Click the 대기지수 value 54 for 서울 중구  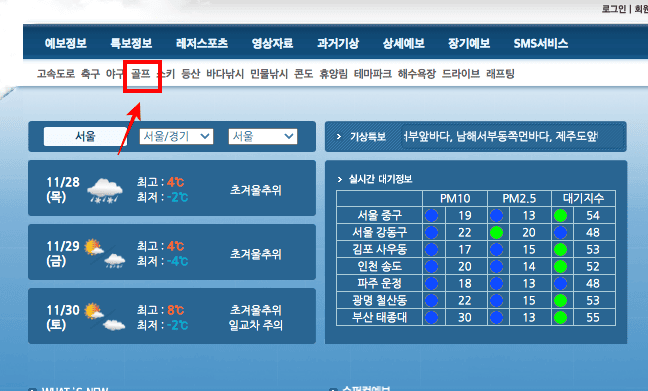[593, 215]
